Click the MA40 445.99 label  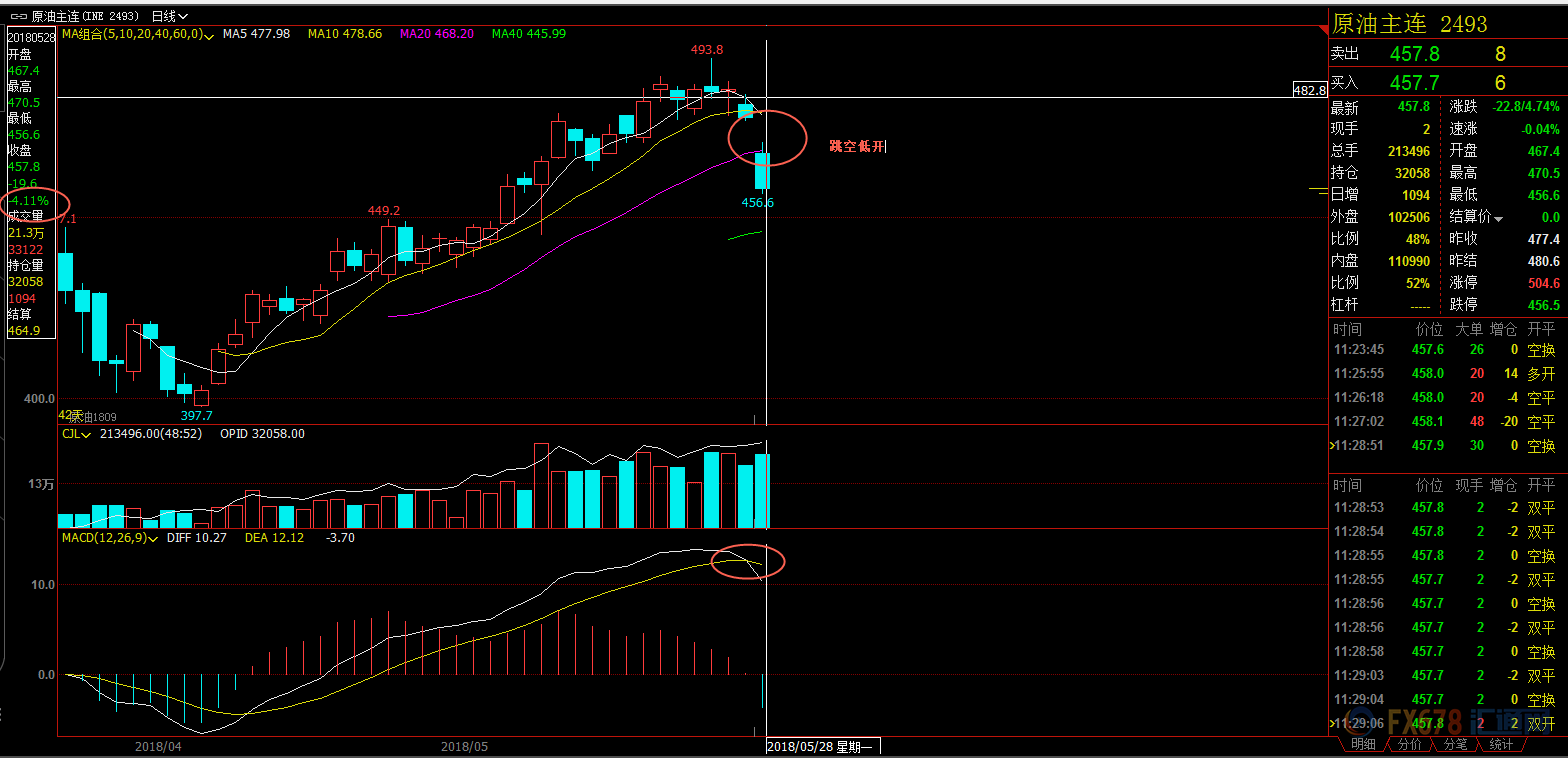pos(529,34)
